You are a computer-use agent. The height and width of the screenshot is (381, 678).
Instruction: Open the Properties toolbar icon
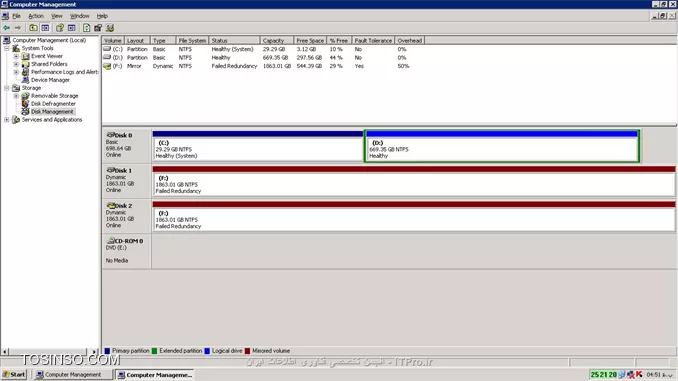pos(60,28)
